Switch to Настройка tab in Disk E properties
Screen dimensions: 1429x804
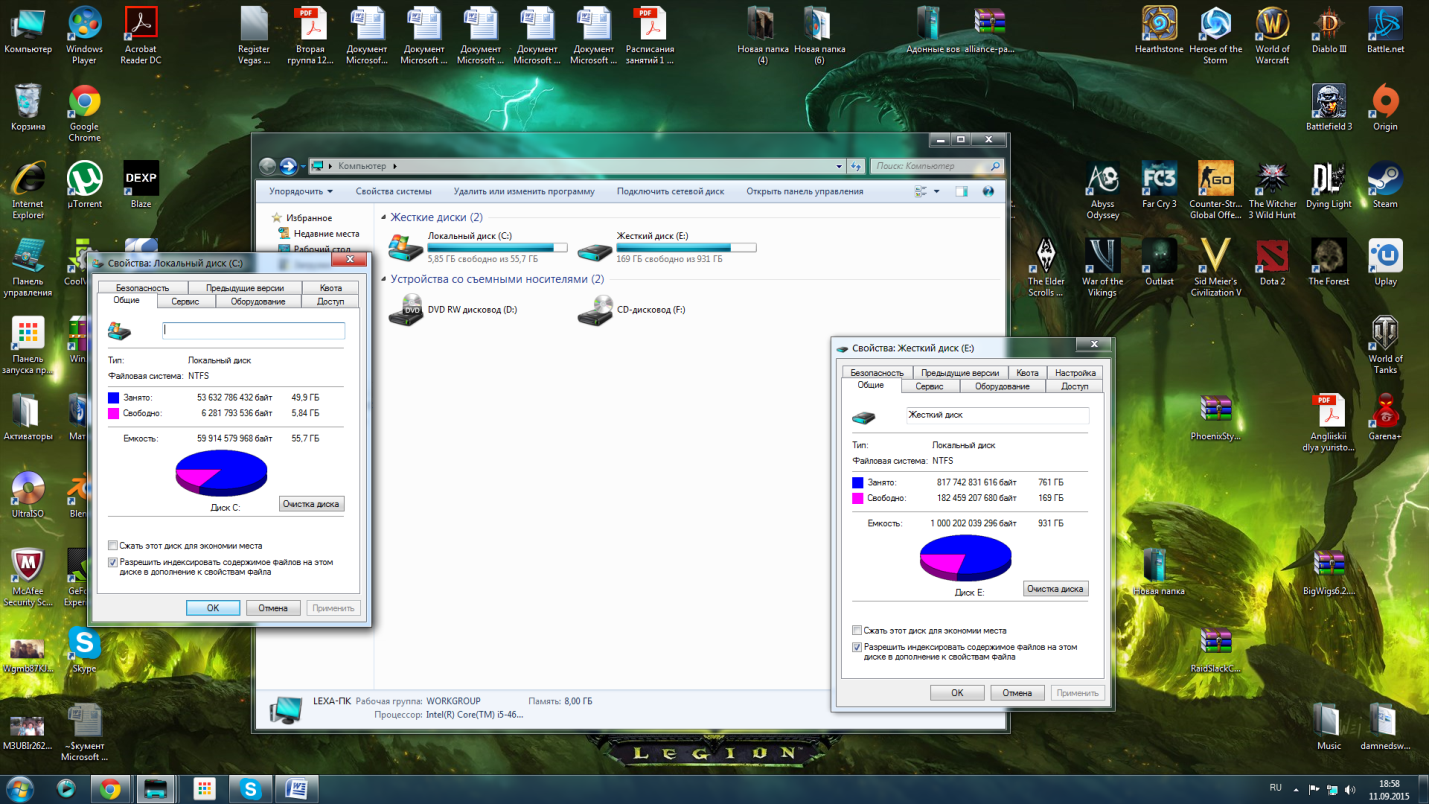[1075, 373]
